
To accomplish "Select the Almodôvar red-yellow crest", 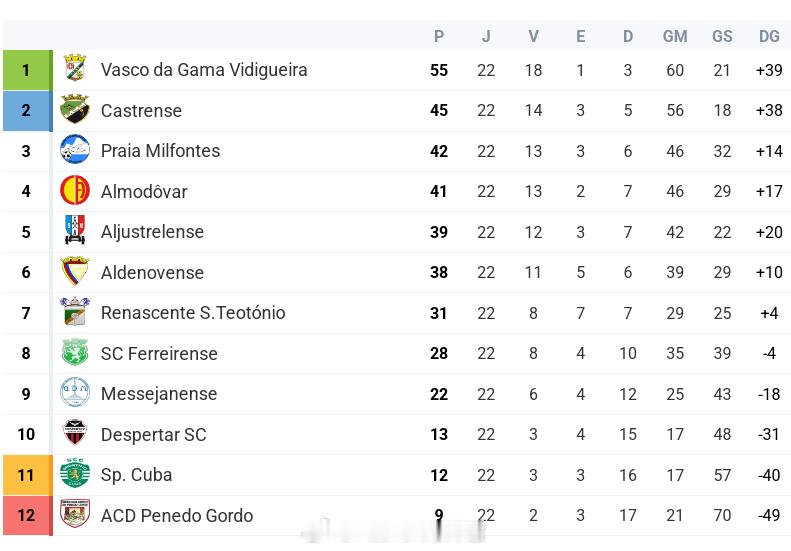I will click(x=75, y=190).
